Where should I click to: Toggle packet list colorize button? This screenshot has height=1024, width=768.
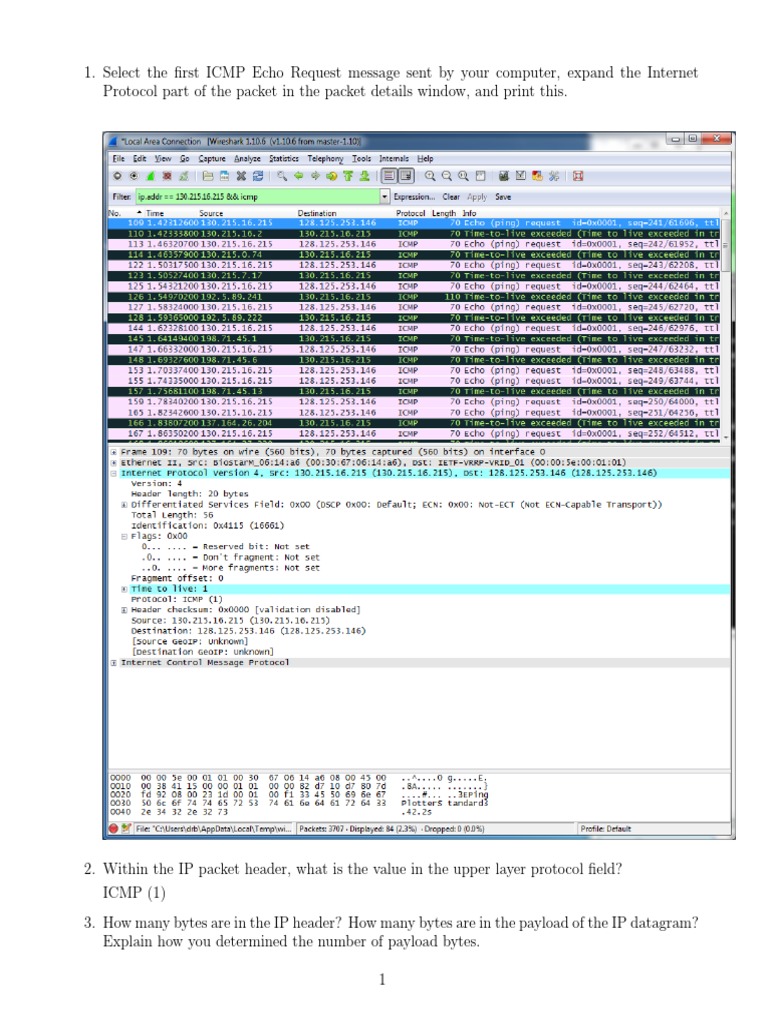tap(389, 176)
